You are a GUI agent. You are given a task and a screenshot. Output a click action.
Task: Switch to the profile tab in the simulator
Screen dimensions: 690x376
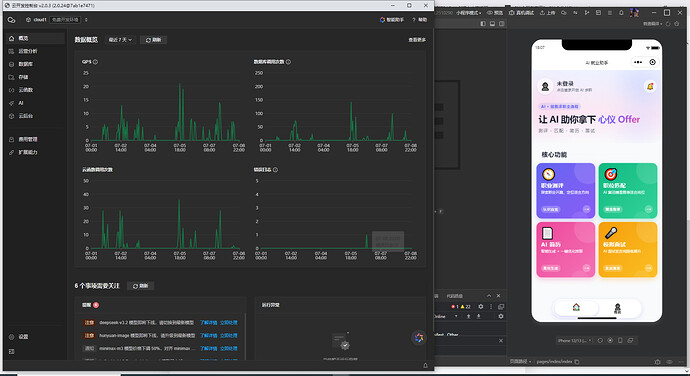pyautogui.click(x=617, y=308)
